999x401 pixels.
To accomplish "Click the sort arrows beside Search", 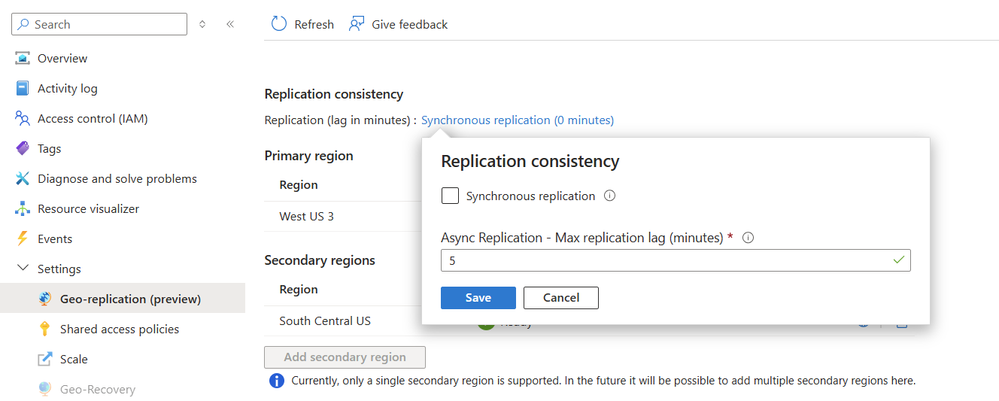I will [x=203, y=24].
